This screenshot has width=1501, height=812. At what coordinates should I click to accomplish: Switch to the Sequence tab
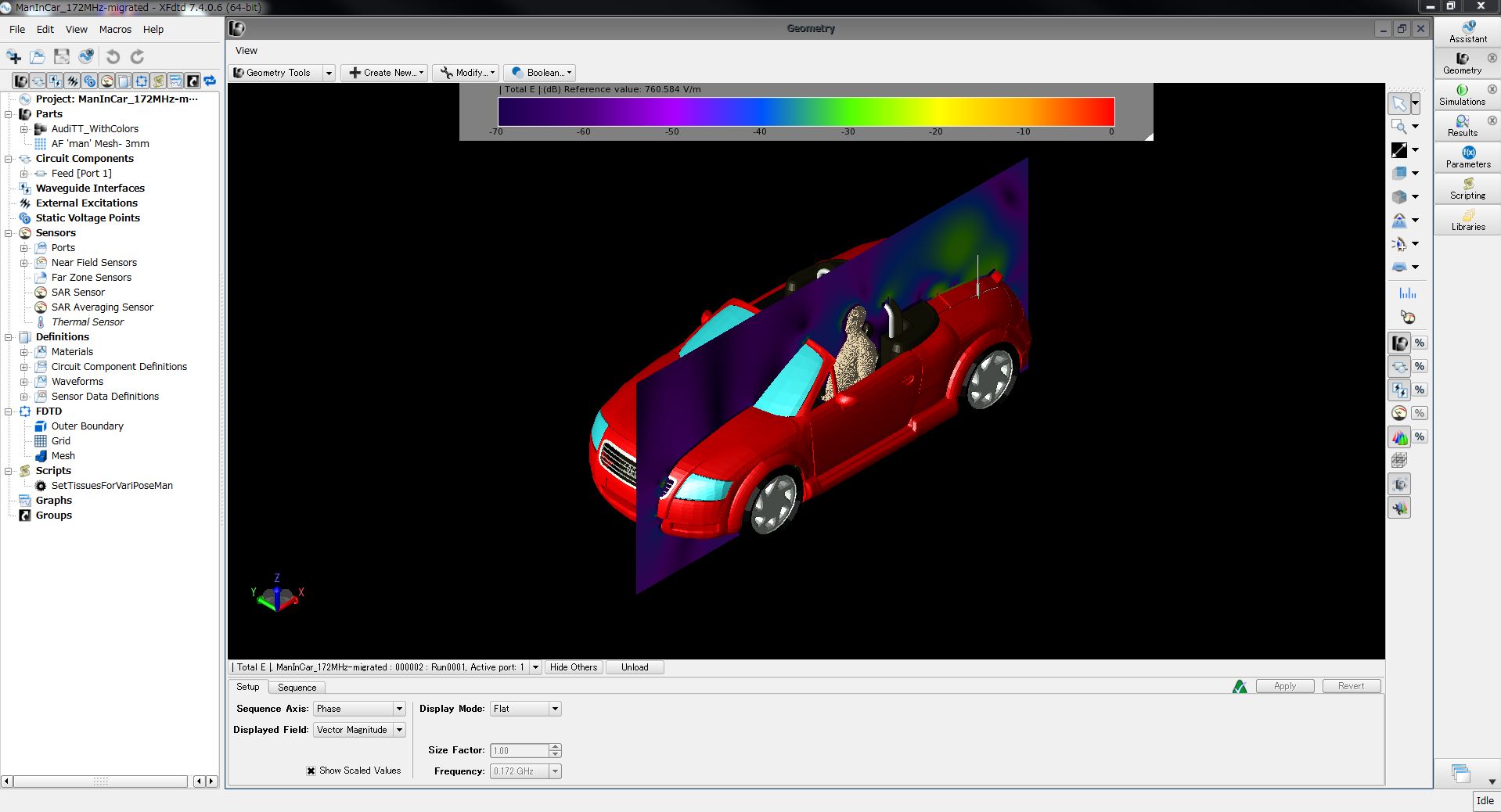(297, 688)
